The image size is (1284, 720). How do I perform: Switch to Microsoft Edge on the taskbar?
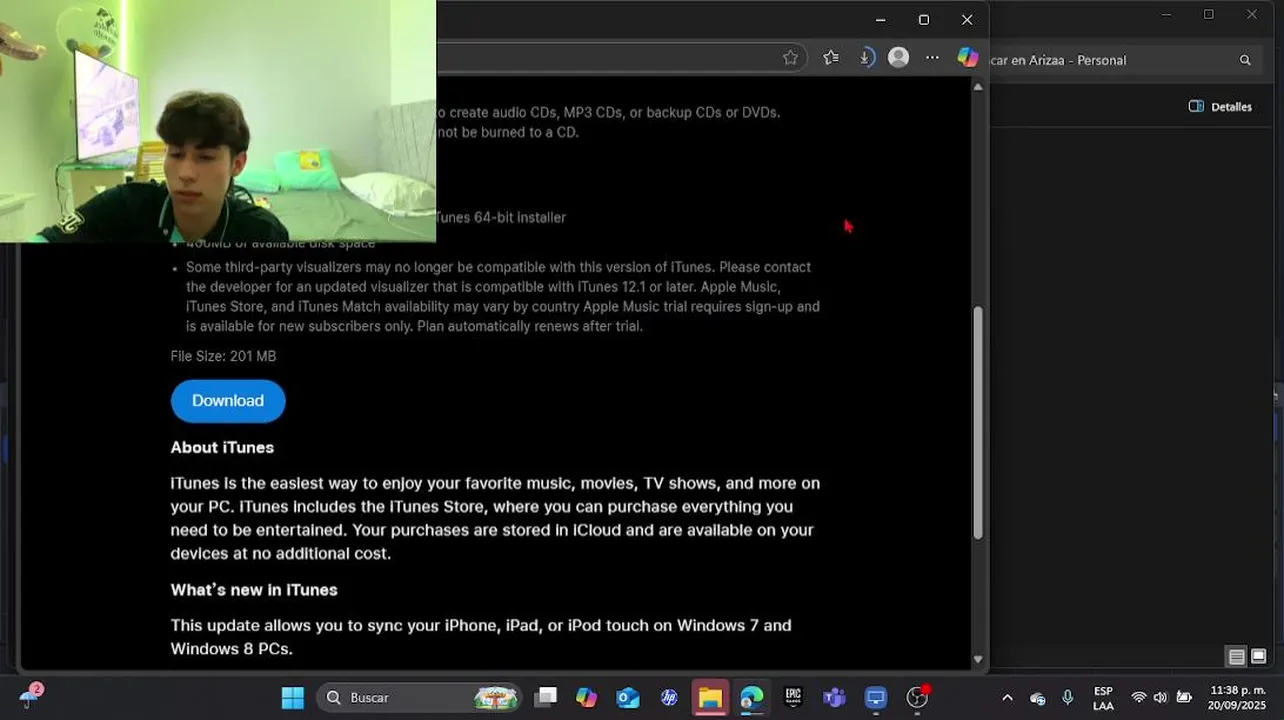(752, 697)
